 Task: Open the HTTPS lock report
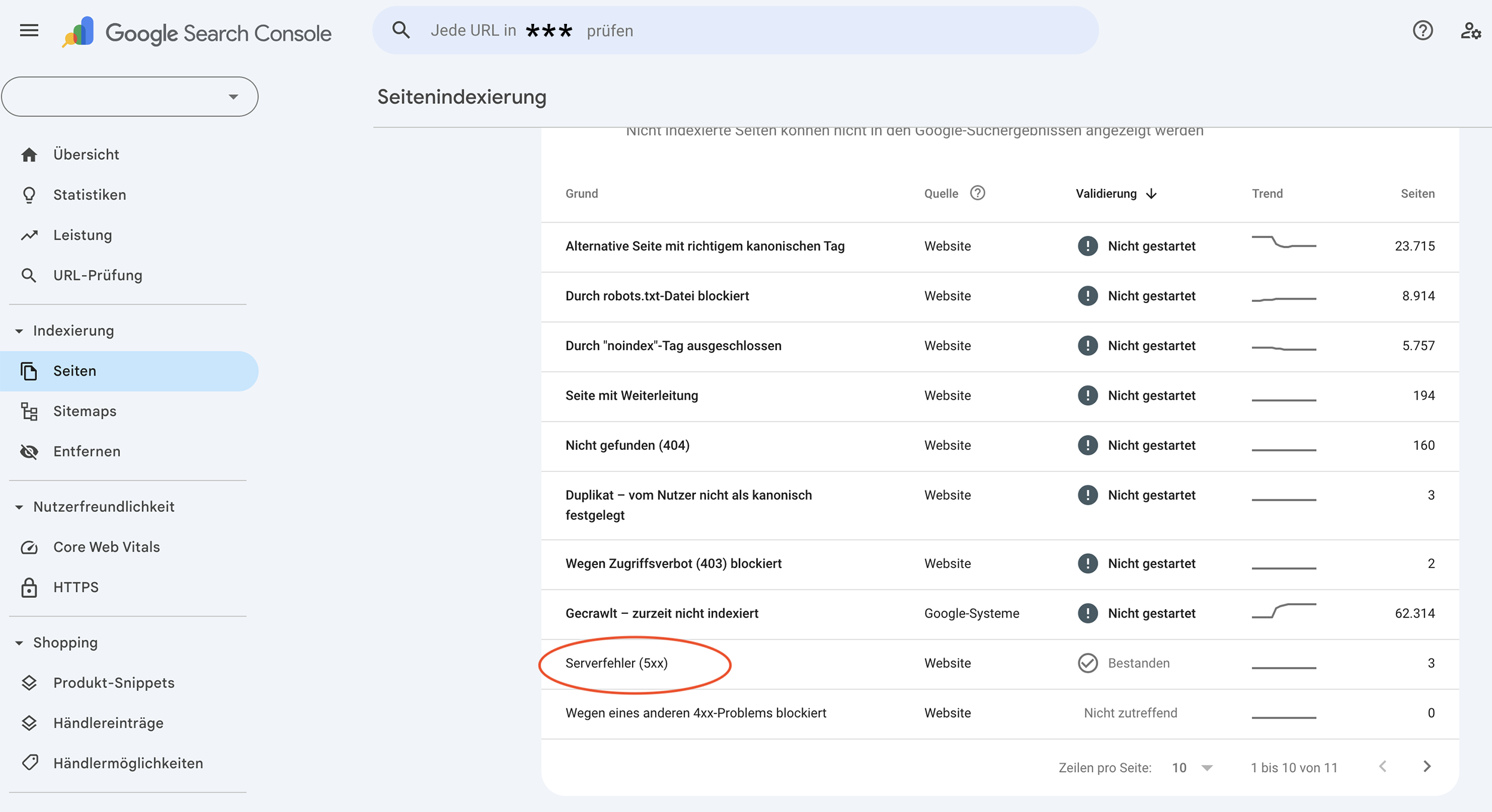point(76,587)
